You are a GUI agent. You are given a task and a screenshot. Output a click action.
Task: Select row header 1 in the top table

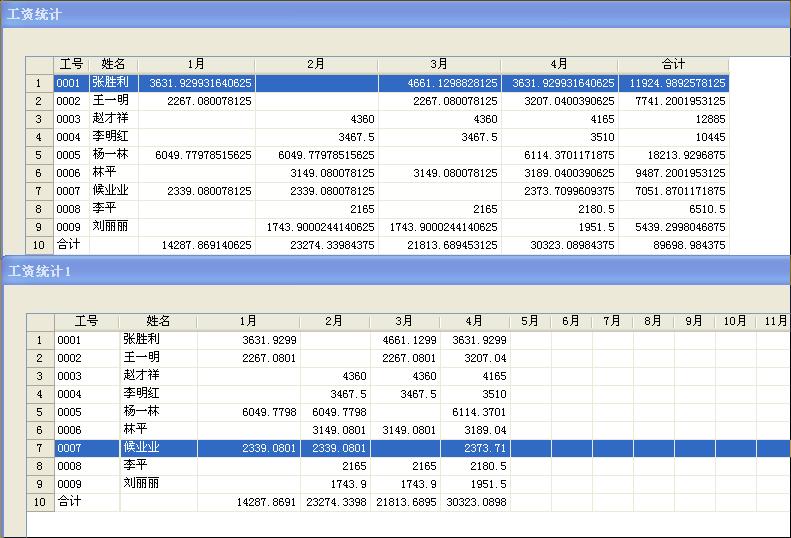39,83
